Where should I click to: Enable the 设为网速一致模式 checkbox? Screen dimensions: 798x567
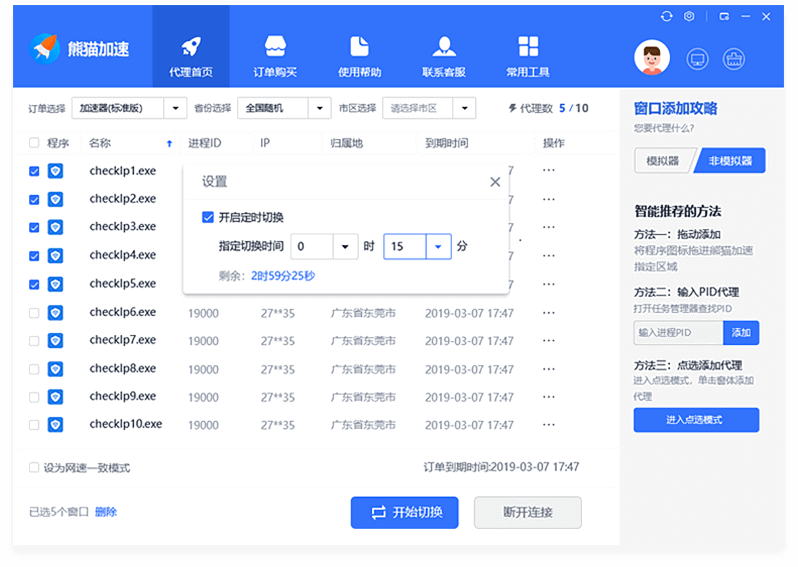pyautogui.click(x=35, y=467)
